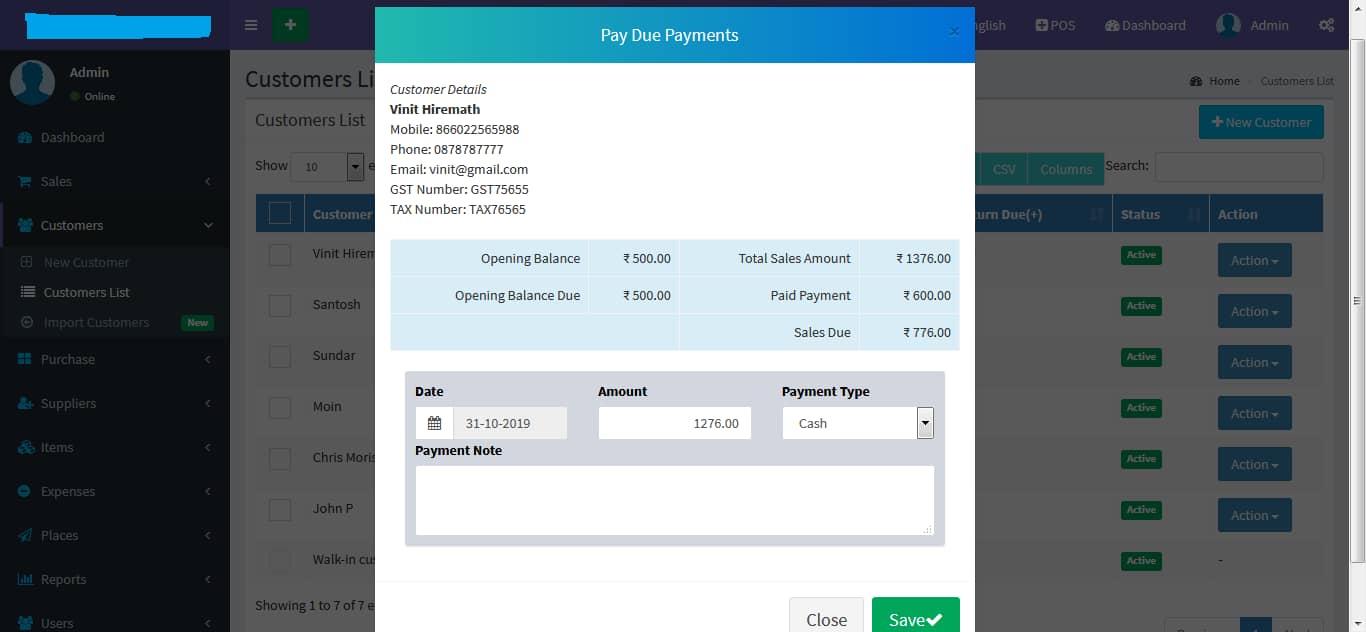The width and height of the screenshot is (1366, 632).
Task: Tick the checkbox for Sundar row
Action: [x=280, y=356]
